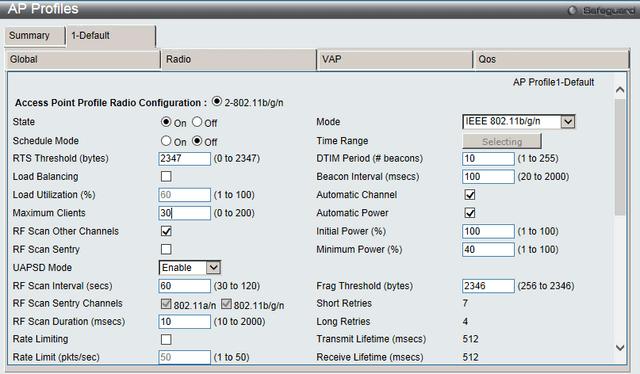
Task: Enable the Load Balancing checkbox
Action: [166, 176]
